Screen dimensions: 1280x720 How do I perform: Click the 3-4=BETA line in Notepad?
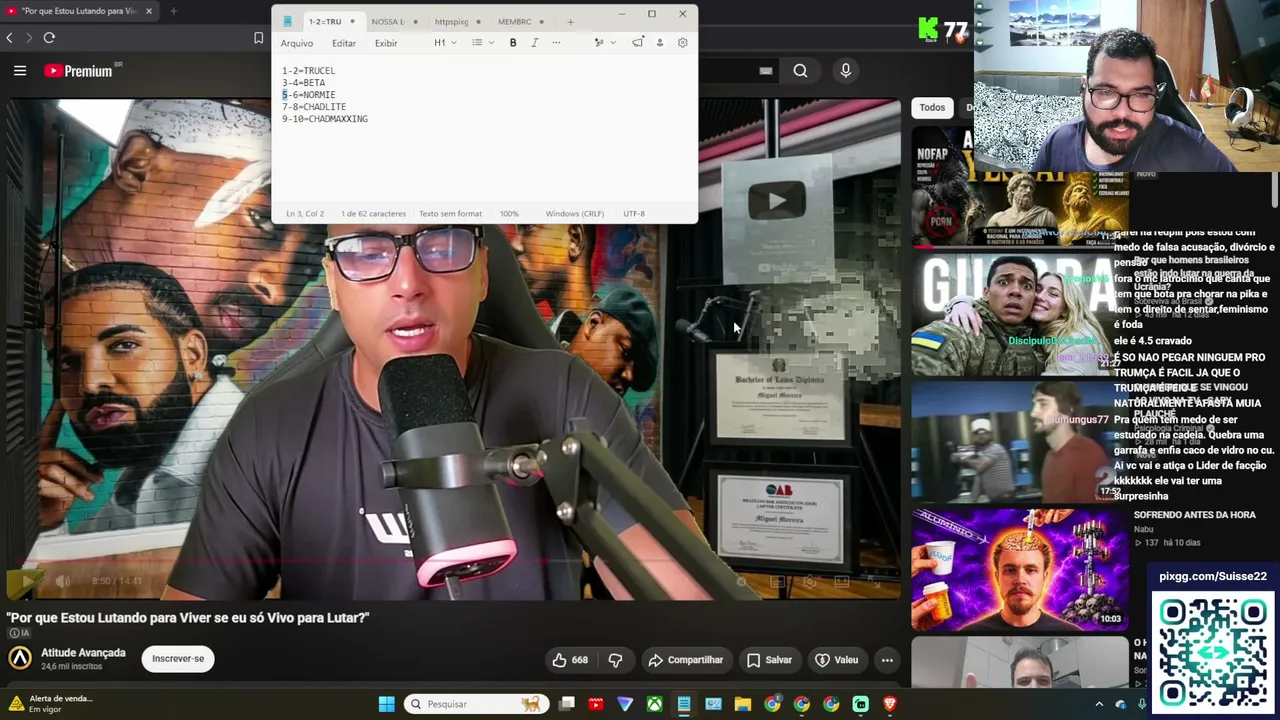pos(303,83)
